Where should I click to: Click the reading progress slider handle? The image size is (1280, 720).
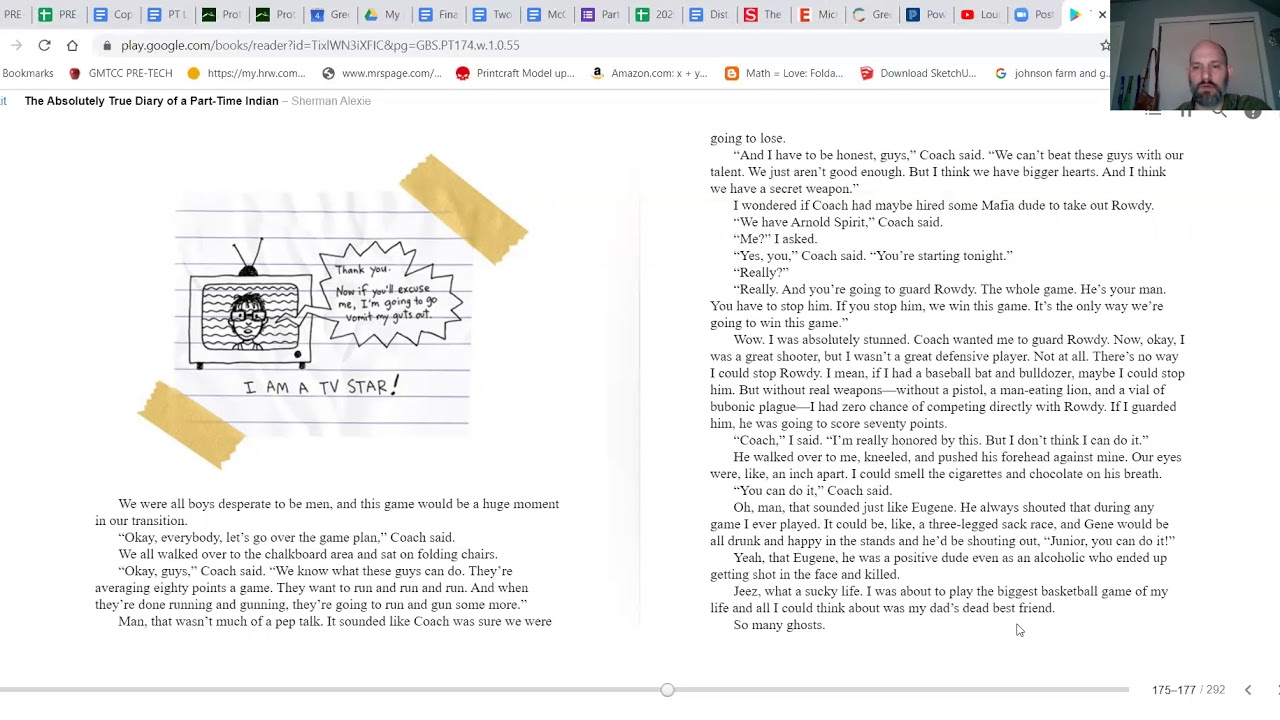coord(667,689)
